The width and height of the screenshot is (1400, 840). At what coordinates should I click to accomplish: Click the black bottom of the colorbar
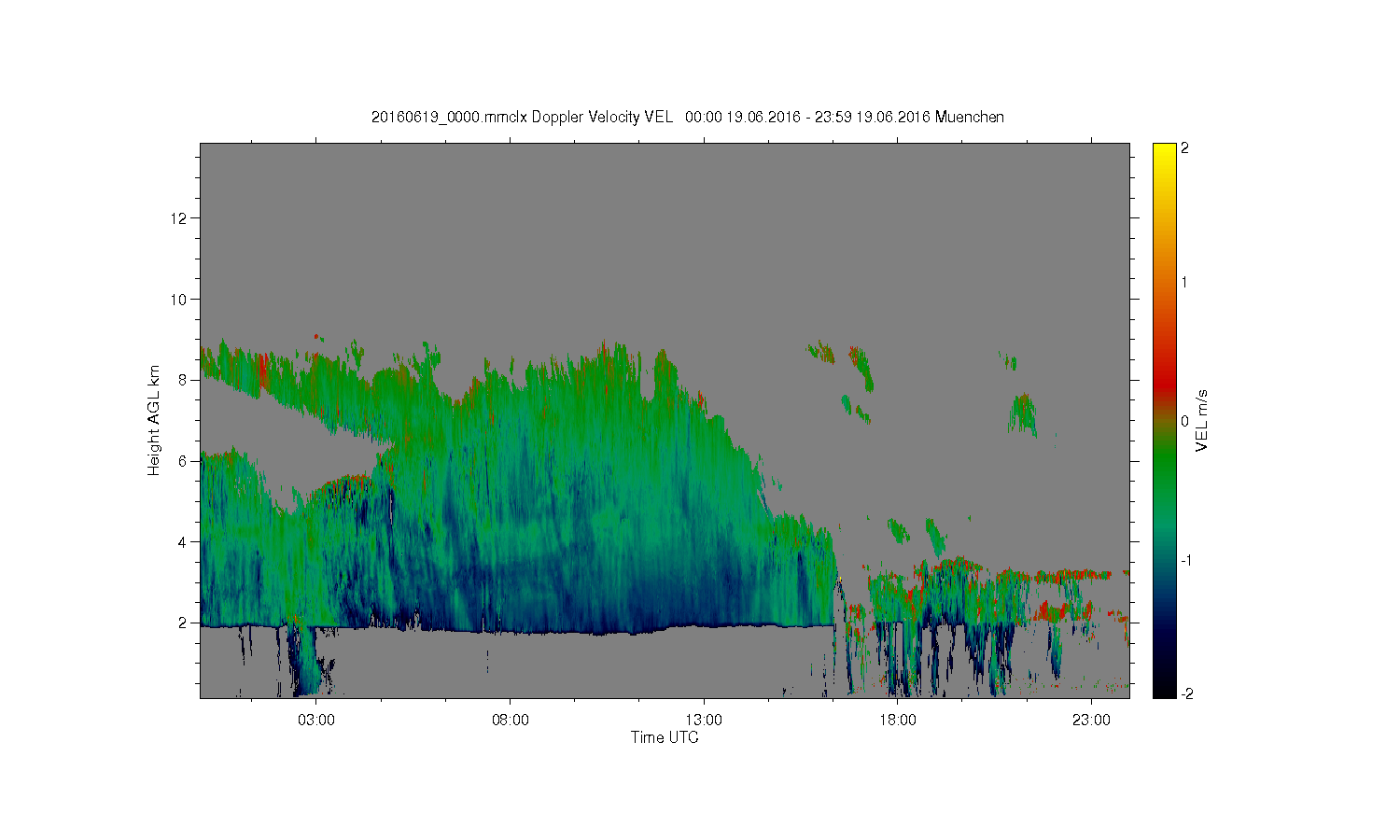click(x=1164, y=691)
